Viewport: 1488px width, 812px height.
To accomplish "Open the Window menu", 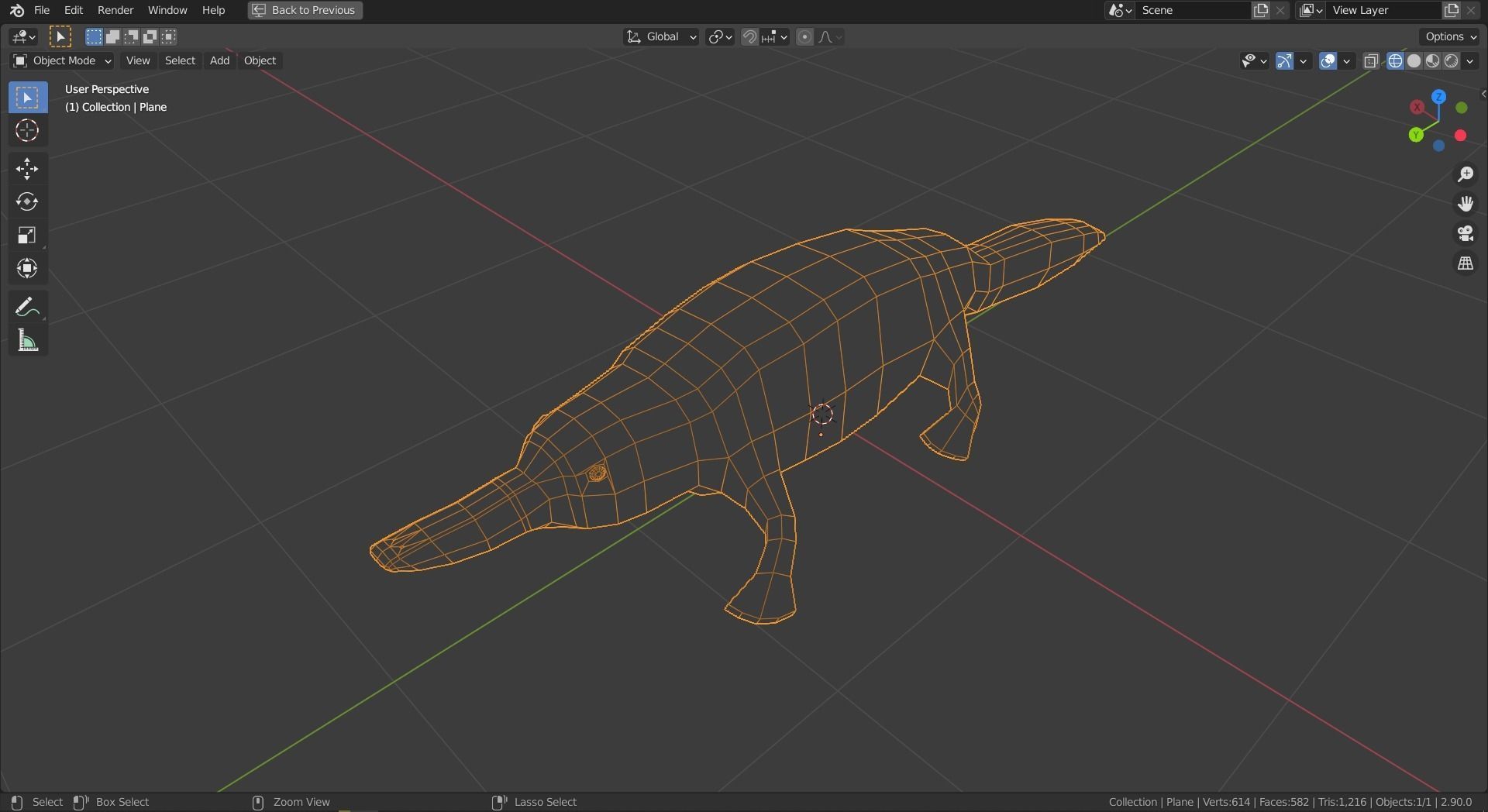I will (x=167, y=10).
